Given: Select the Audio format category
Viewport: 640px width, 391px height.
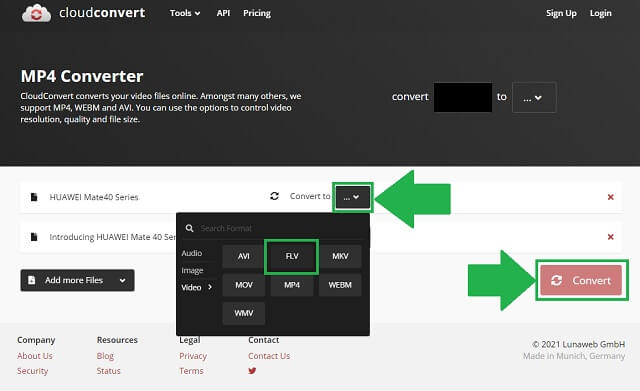Looking at the screenshot, I should click(191, 253).
